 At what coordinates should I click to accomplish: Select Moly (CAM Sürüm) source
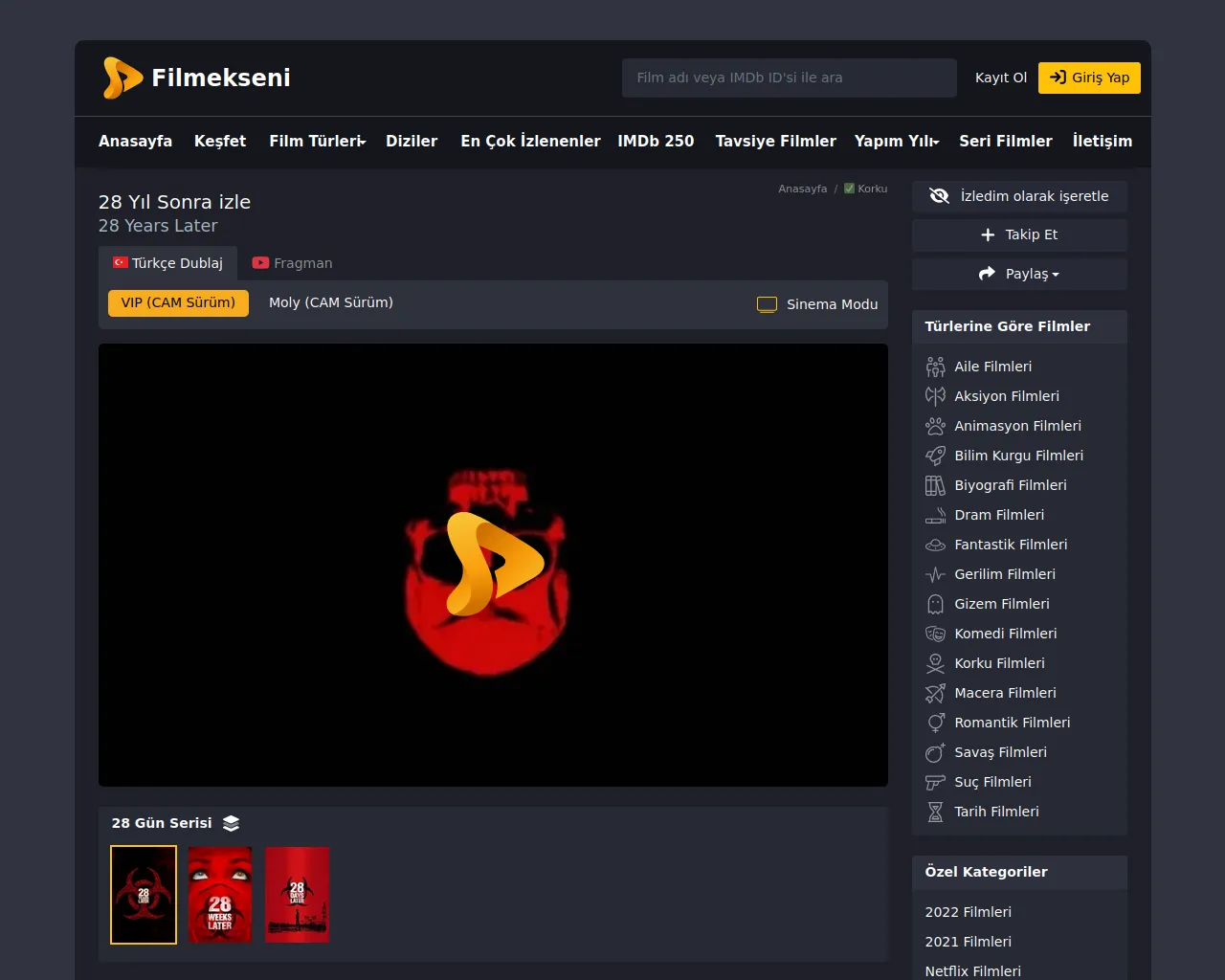click(330, 302)
